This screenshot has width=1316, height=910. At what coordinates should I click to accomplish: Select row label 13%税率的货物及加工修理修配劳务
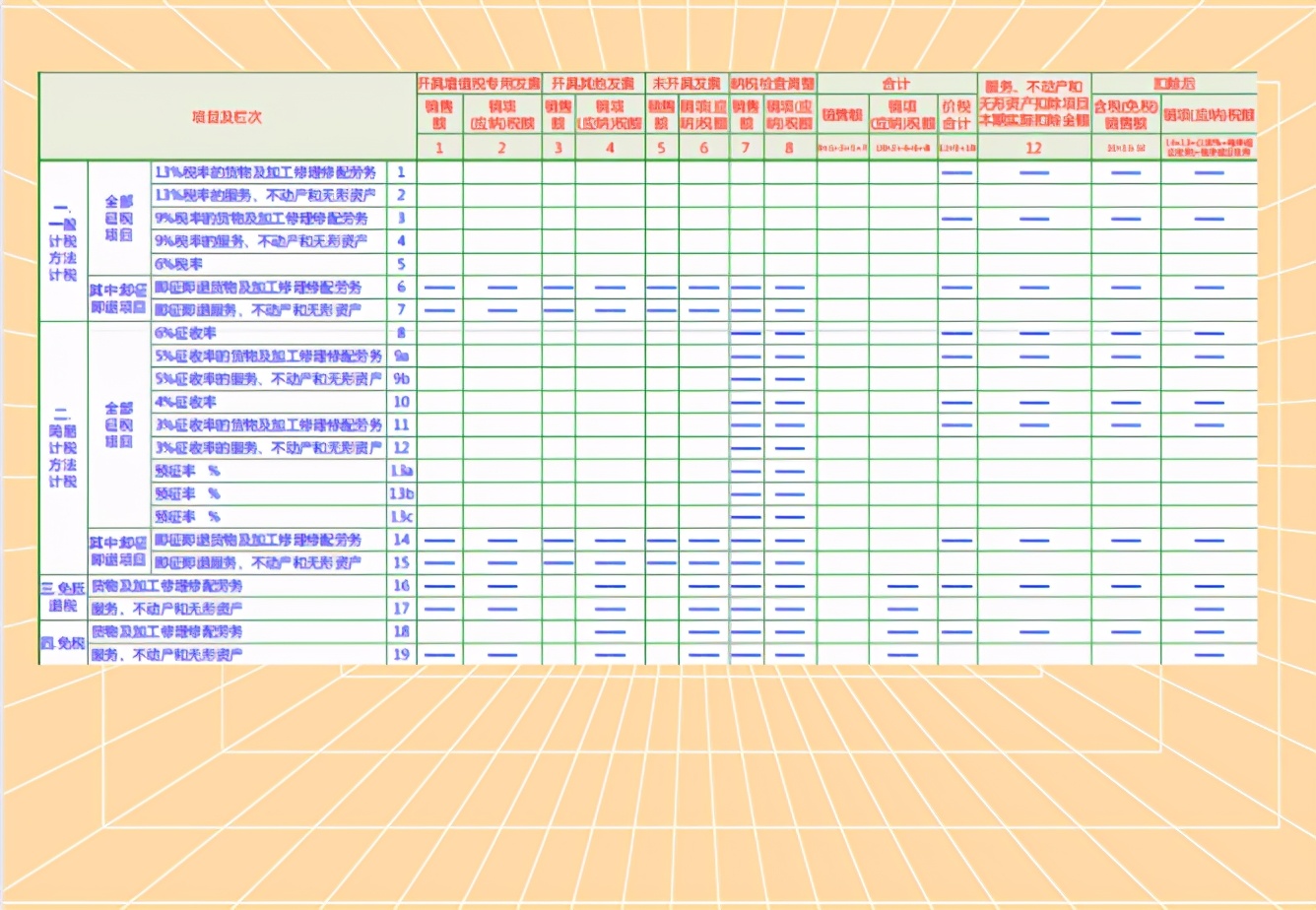[266, 172]
